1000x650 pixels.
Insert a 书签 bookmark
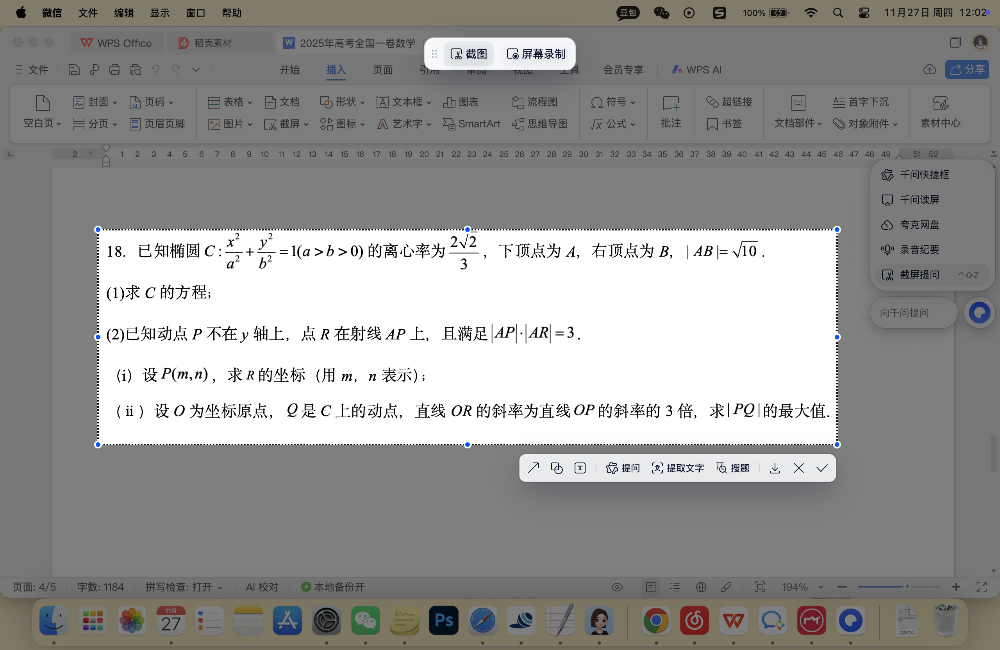coord(727,124)
